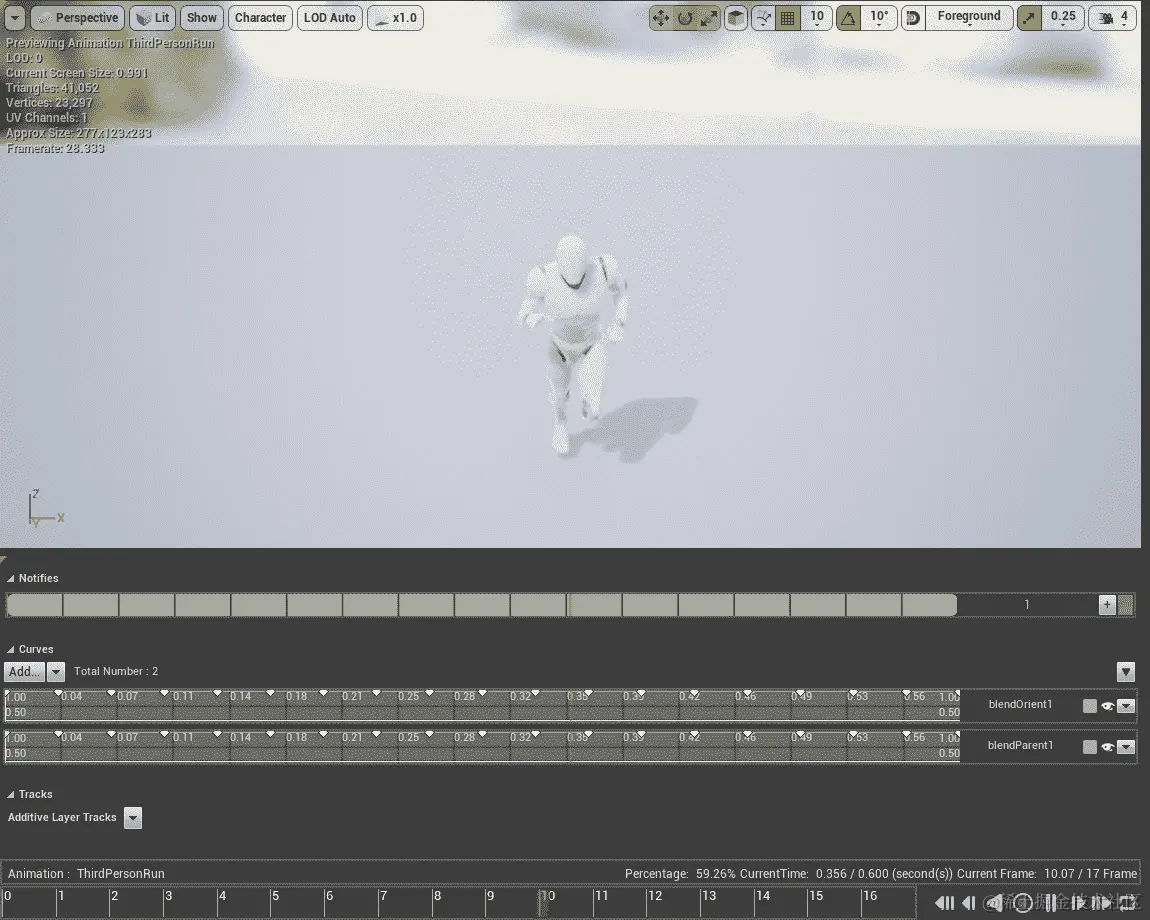The height and width of the screenshot is (920, 1150).
Task: Toggle surface snapping icon
Action: 763,18
